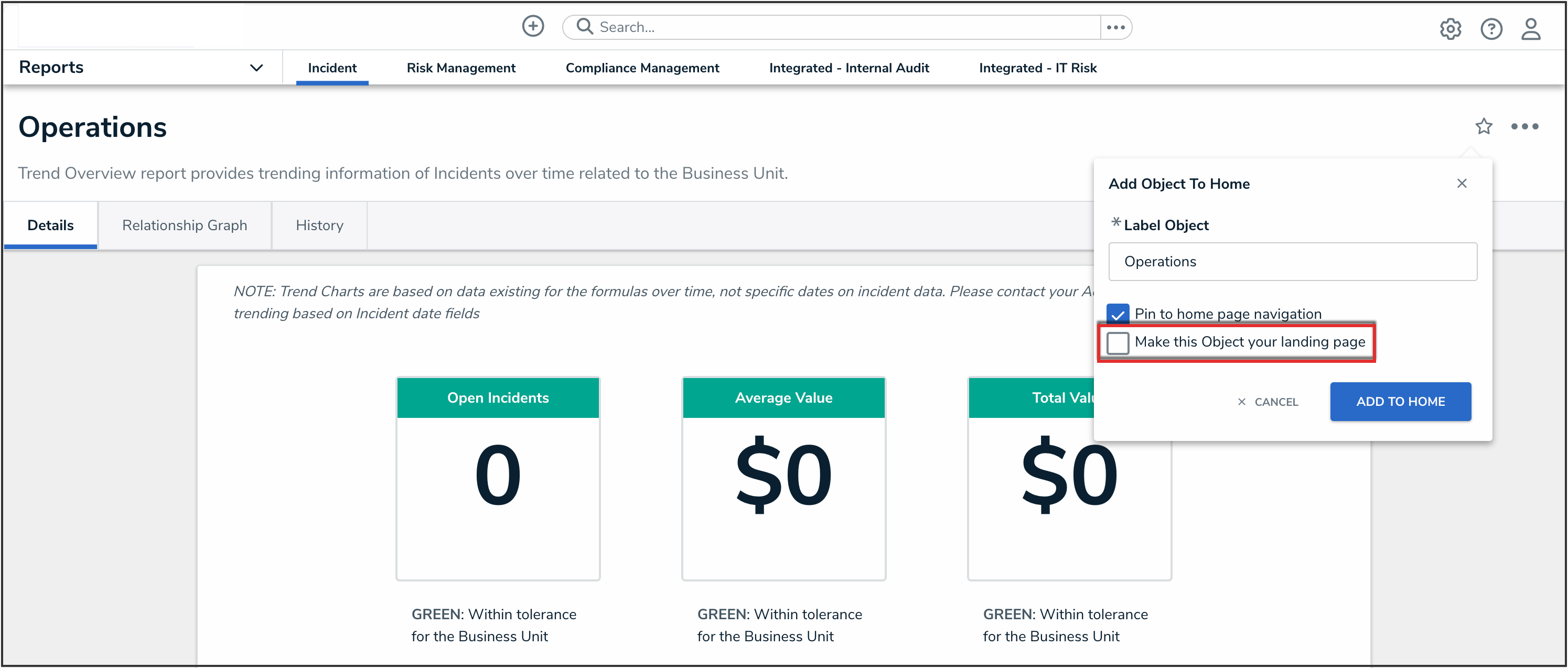
Task: Check Make this Object your landing page
Action: click(1118, 342)
